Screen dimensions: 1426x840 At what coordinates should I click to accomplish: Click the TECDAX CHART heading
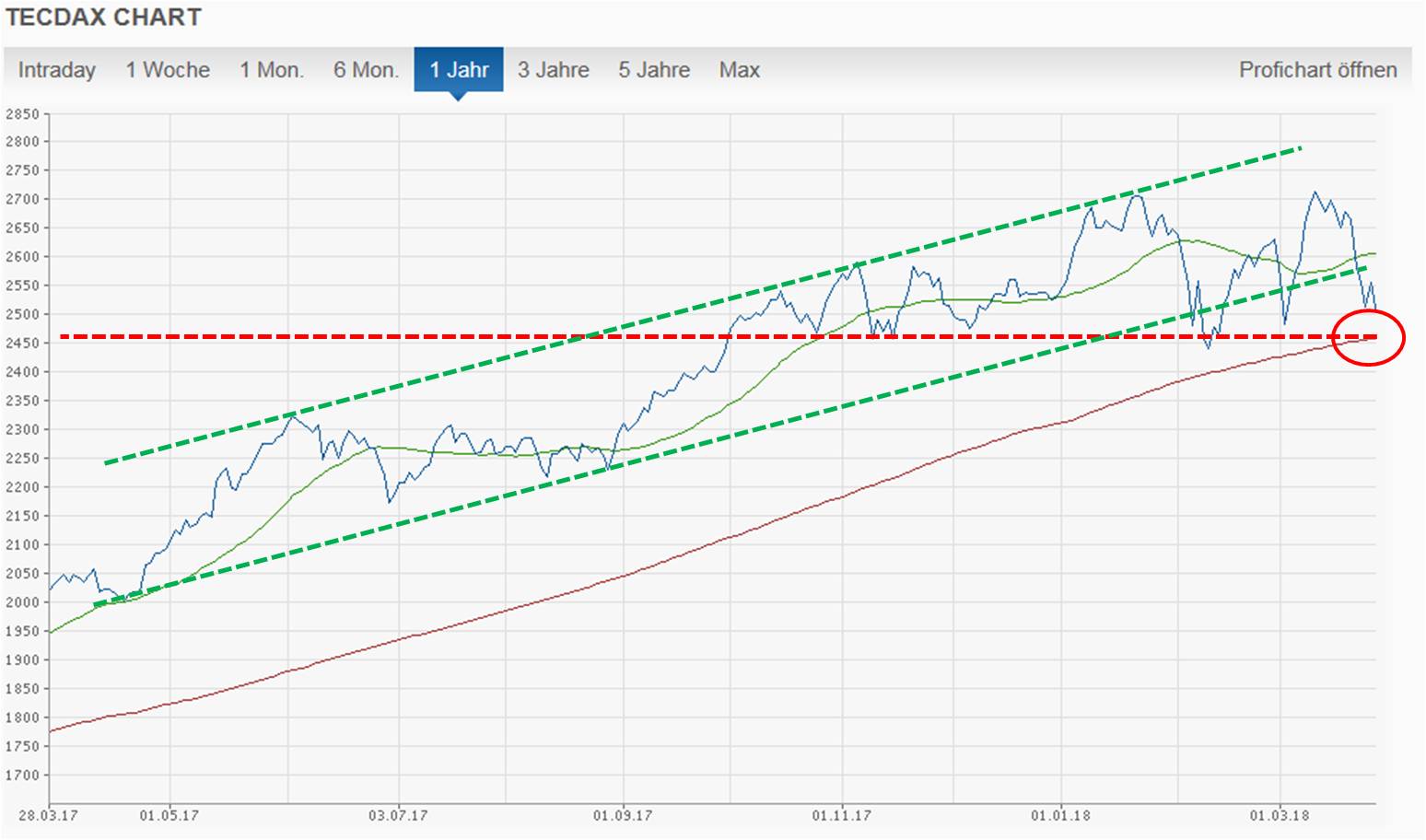coord(104,17)
